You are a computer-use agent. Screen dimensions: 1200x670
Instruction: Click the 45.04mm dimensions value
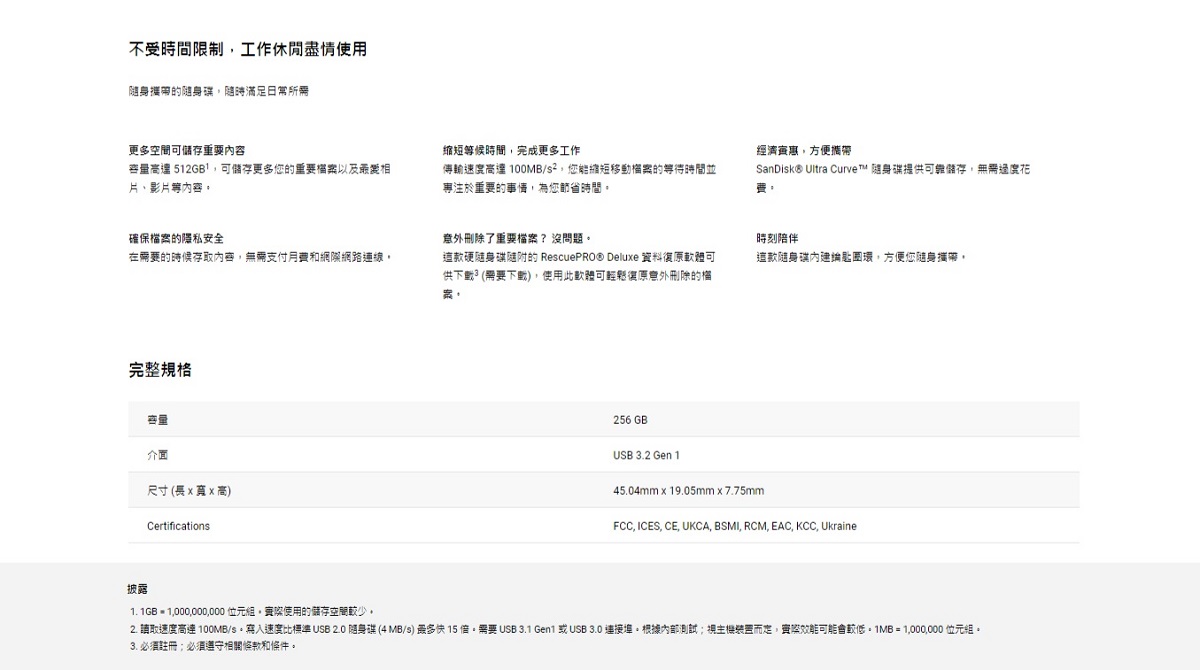coord(688,491)
